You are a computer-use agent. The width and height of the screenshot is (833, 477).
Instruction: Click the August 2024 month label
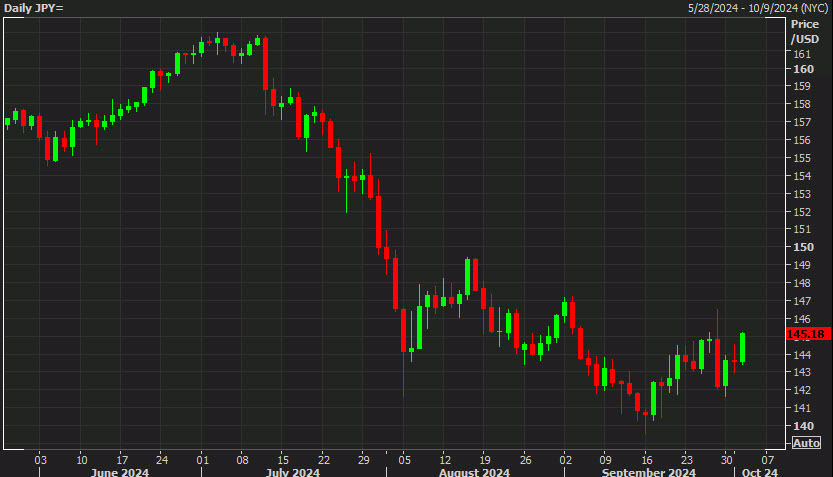tap(471, 471)
